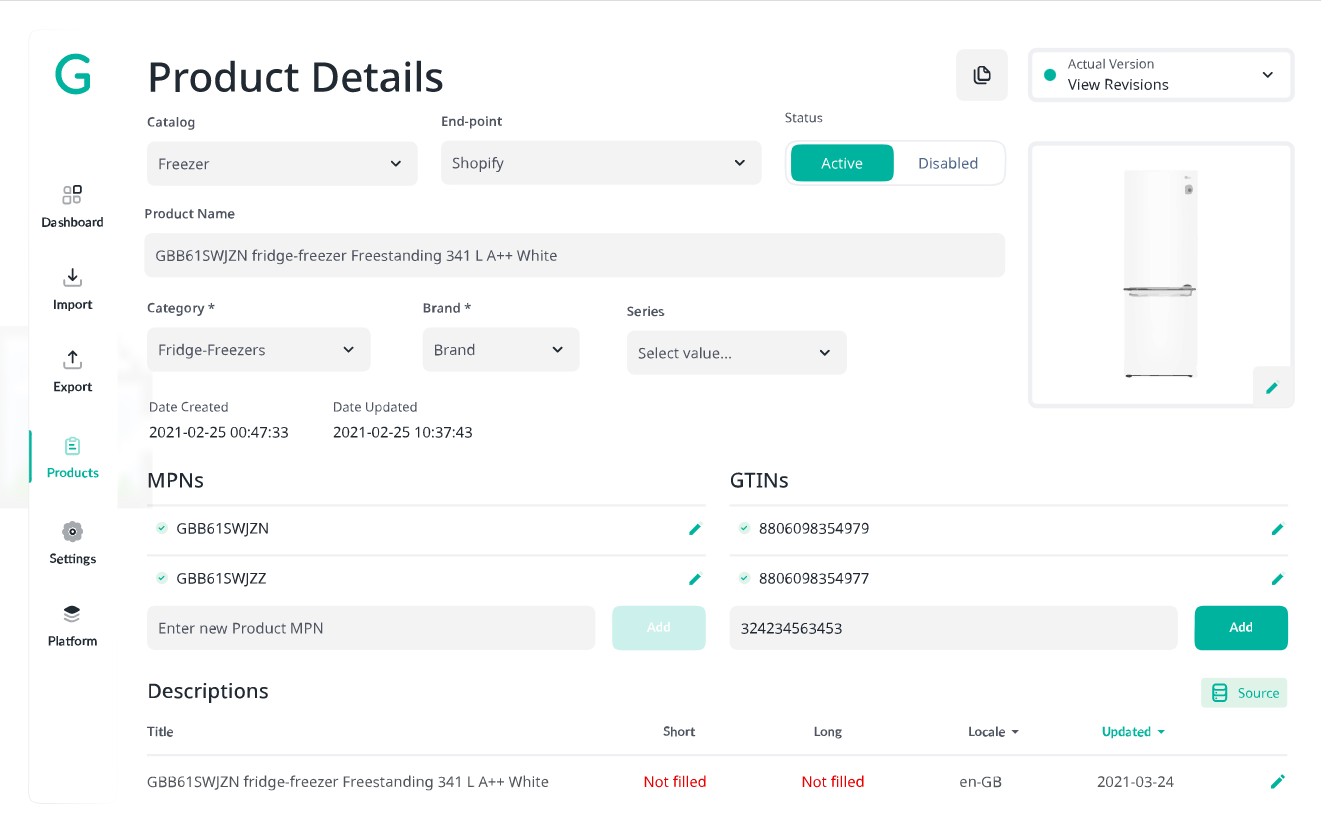Click the Add button to save the GTIN

point(1240,627)
